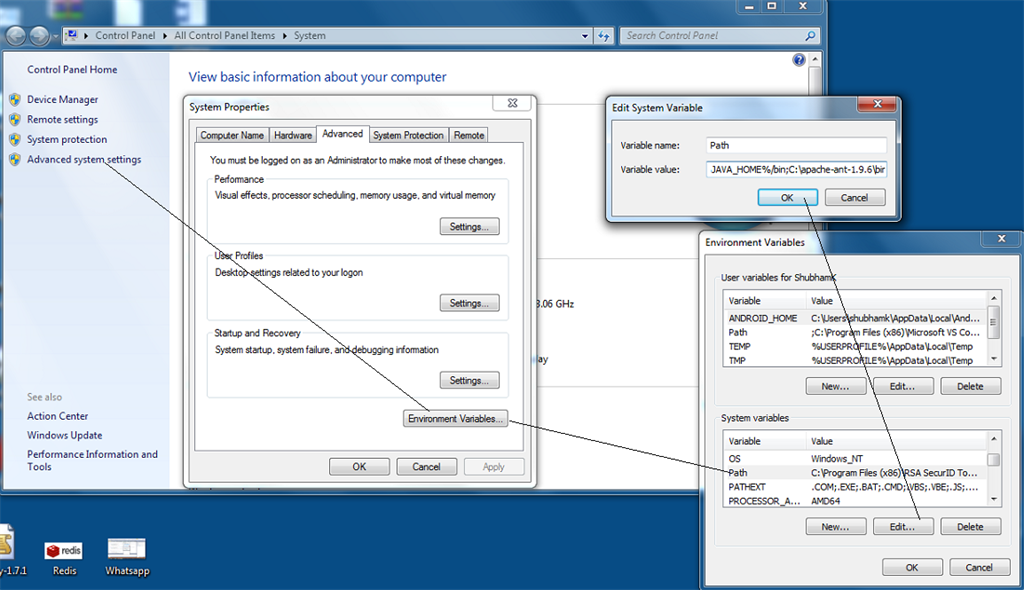The width and height of the screenshot is (1024, 590).
Task: Click user variables list scrollbar down arrow
Action: (x=993, y=359)
